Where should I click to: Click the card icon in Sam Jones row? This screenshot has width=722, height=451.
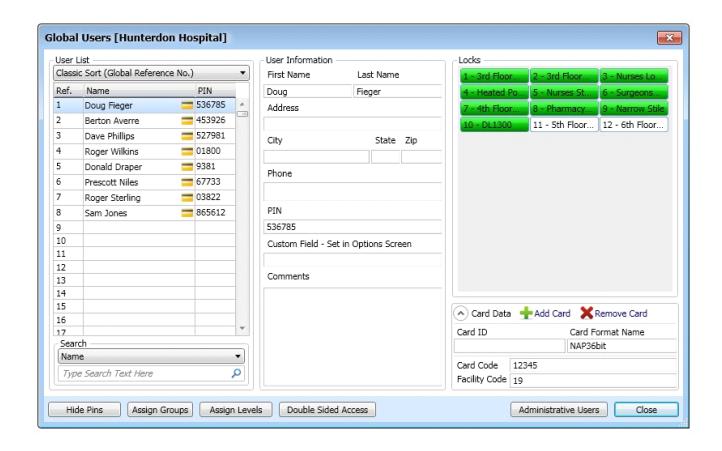(187, 213)
